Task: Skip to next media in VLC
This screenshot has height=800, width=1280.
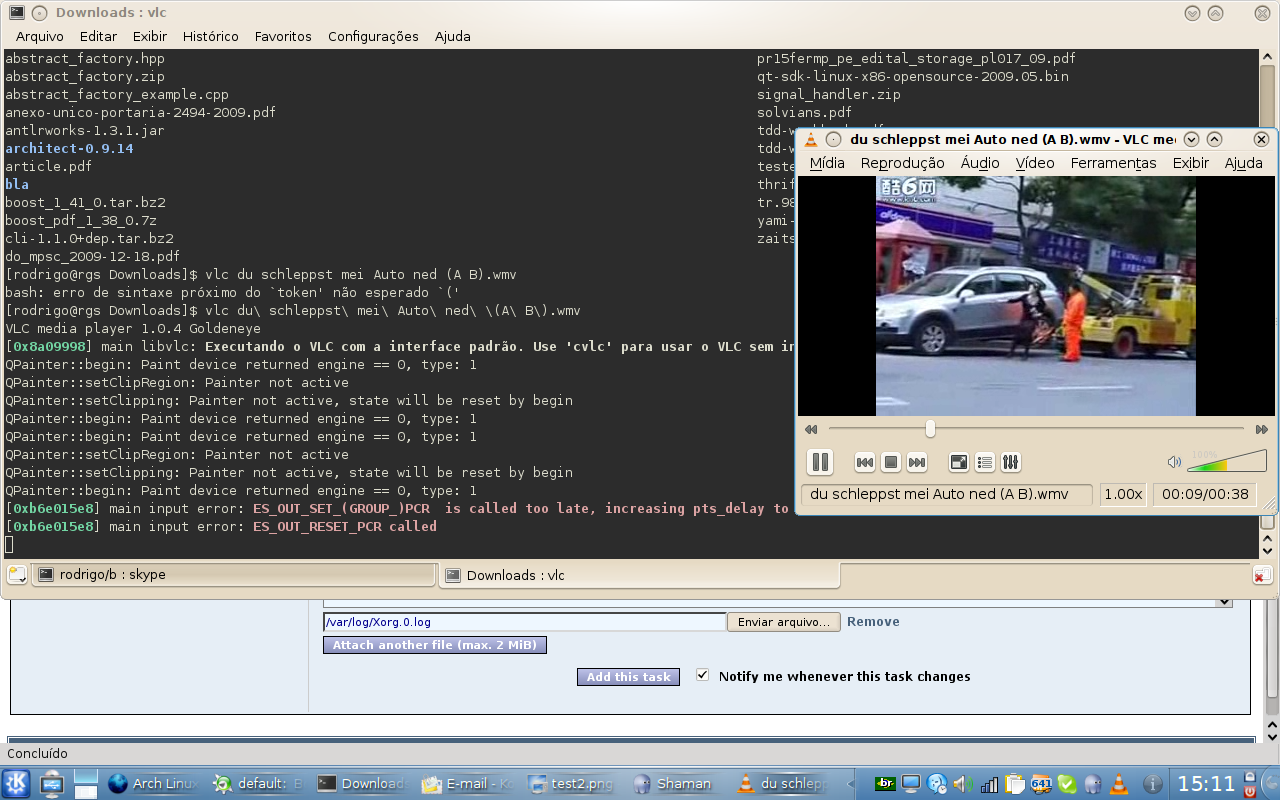Action: point(916,462)
